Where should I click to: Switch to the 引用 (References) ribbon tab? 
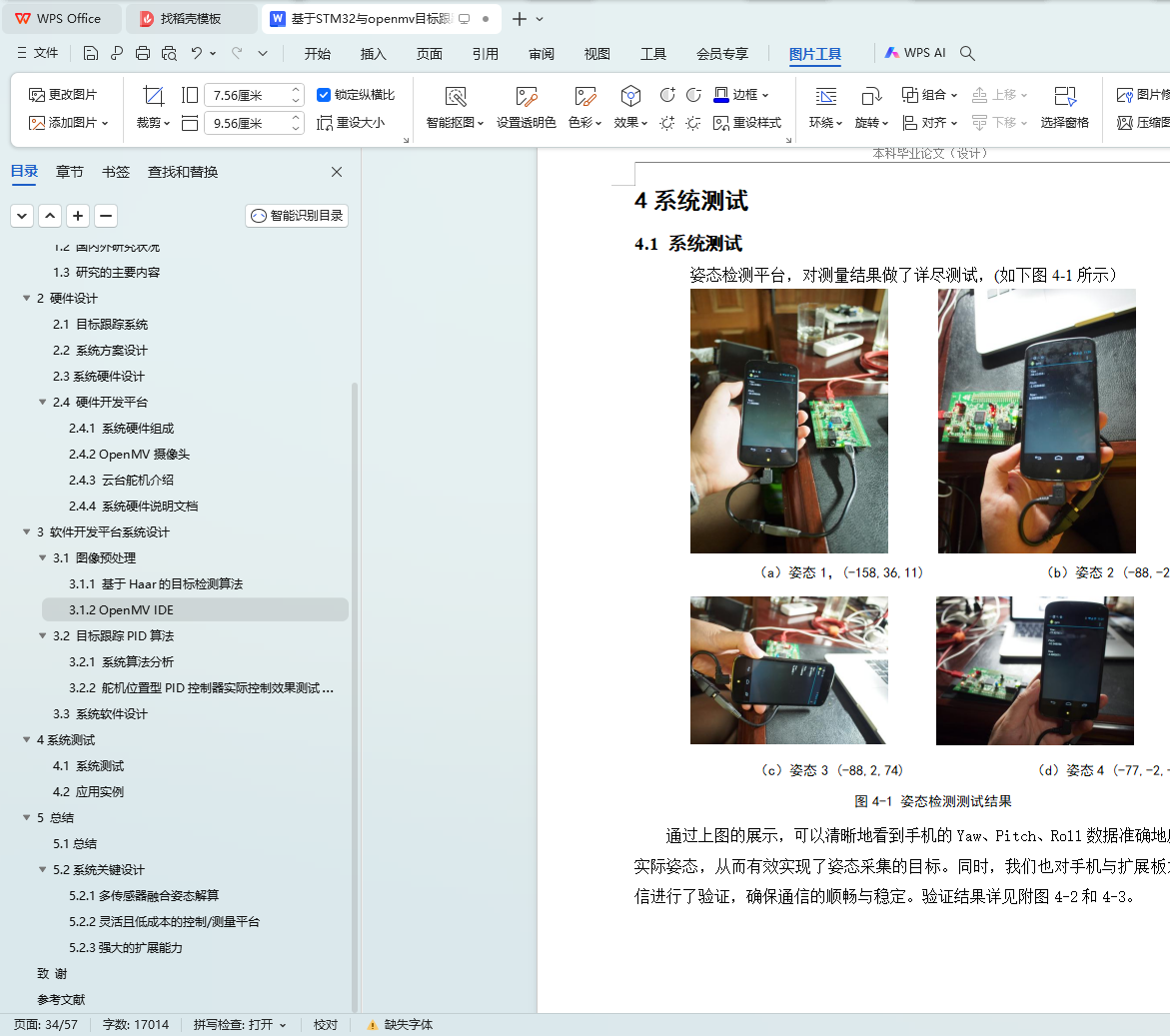click(x=485, y=54)
